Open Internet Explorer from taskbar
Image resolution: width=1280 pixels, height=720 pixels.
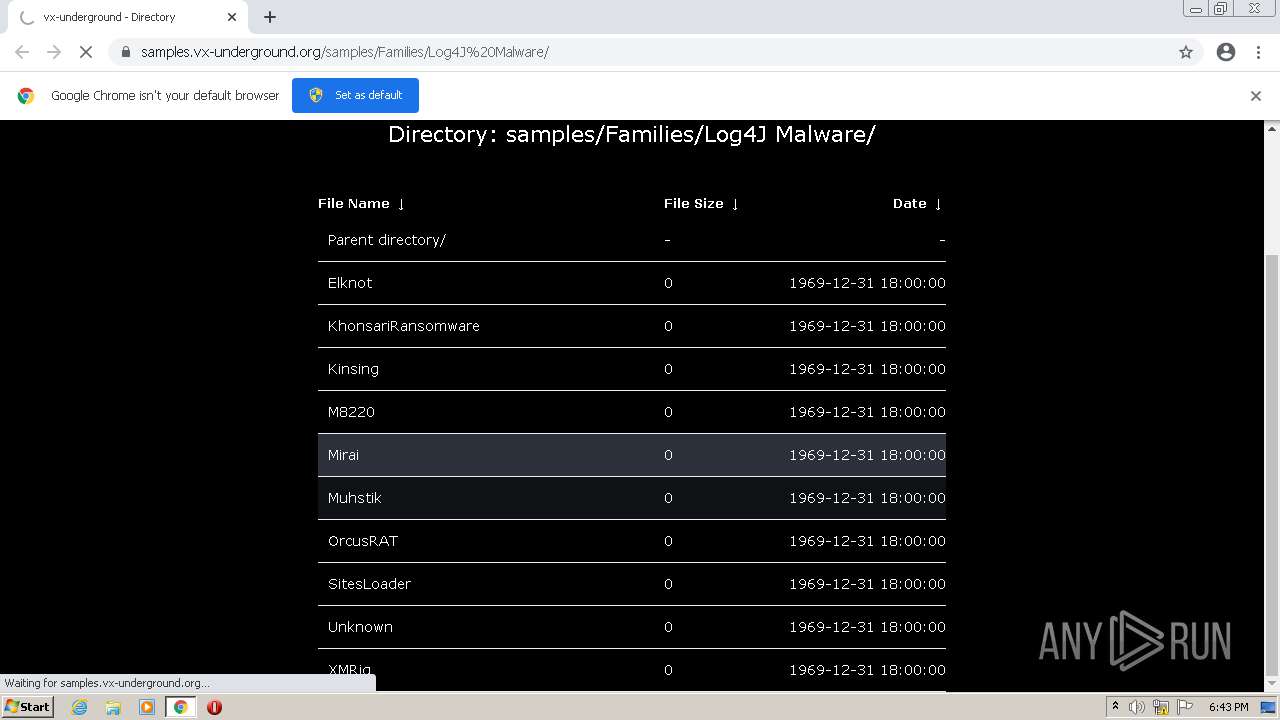point(79,707)
